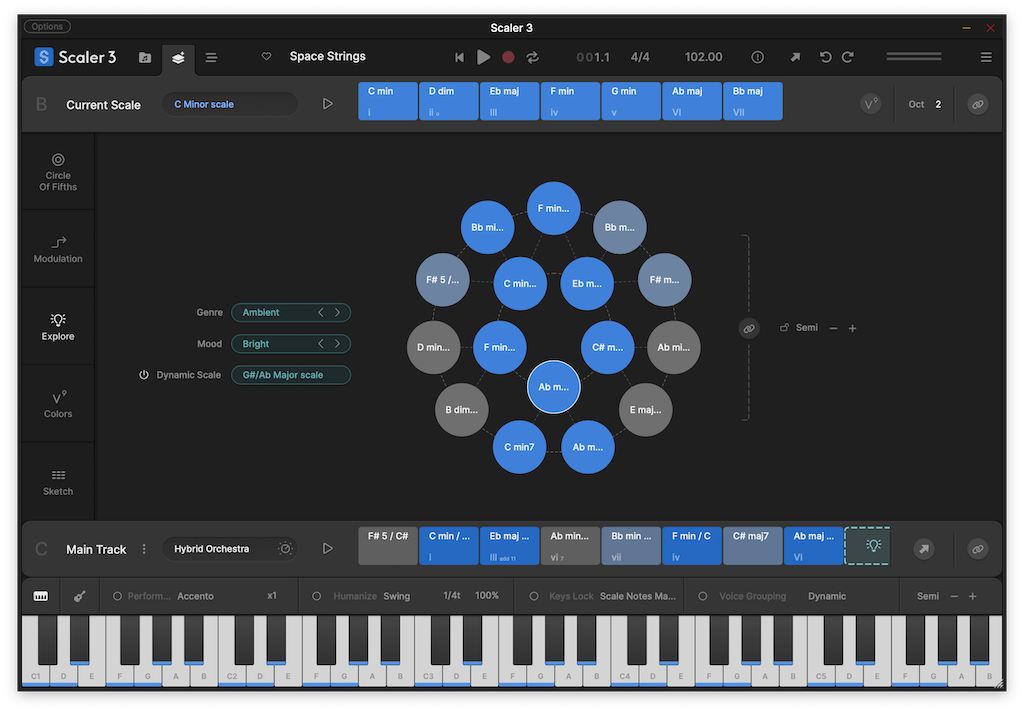Image resolution: width=1024 pixels, height=712 pixels.
Task: Toggle the link icon in Current Scale row
Action: click(x=978, y=104)
